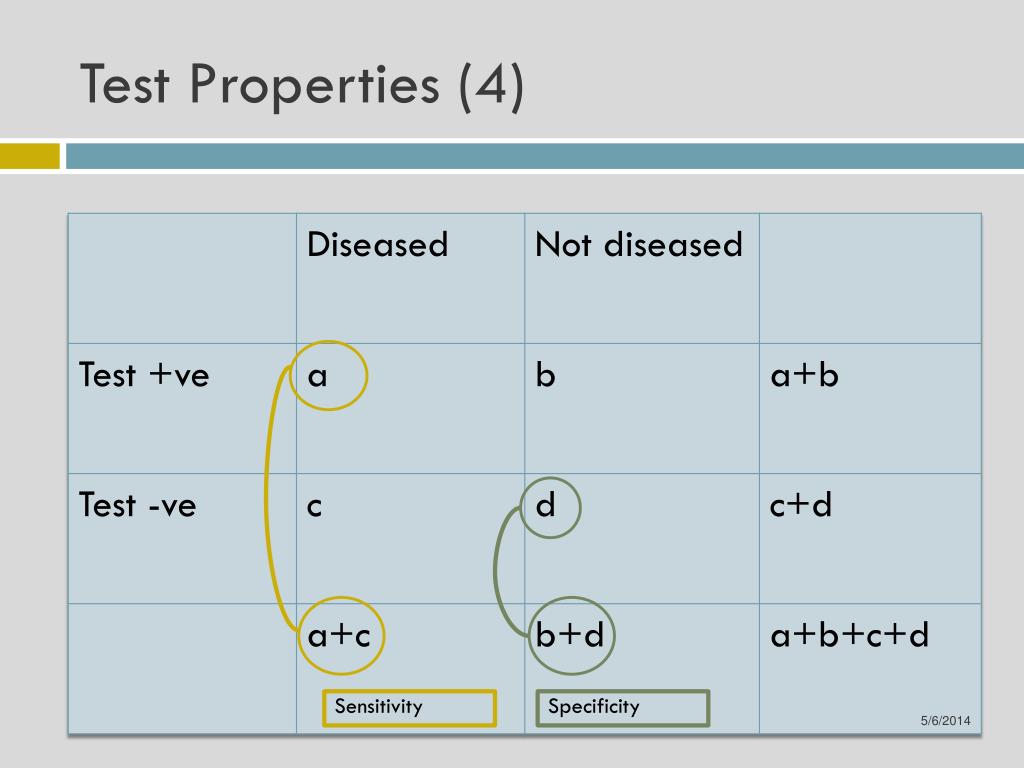Image resolution: width=1024 pixels, height=768 pixels.
Task: Select the circled 'd' cell
Action: (x=551, y=507)
